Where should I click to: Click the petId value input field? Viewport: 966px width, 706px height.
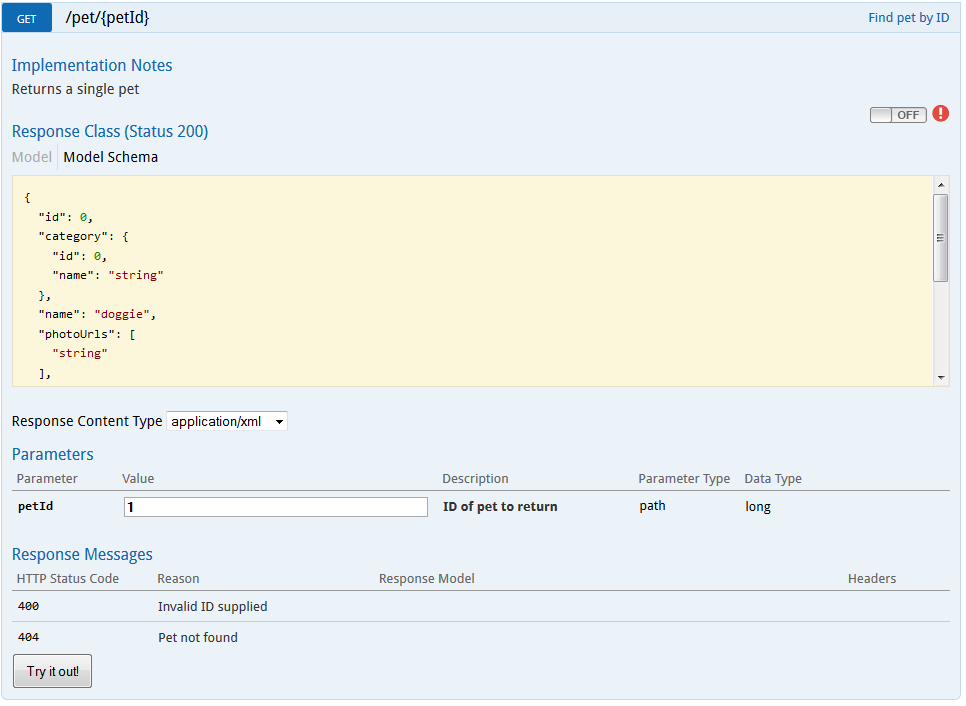pos(275,507)
